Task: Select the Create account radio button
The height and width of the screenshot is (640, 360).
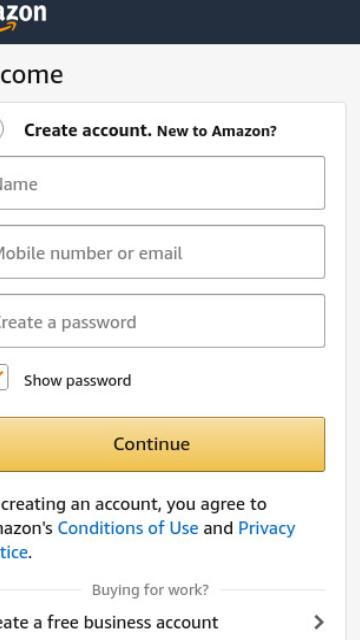Action: (x=1, y=130)
